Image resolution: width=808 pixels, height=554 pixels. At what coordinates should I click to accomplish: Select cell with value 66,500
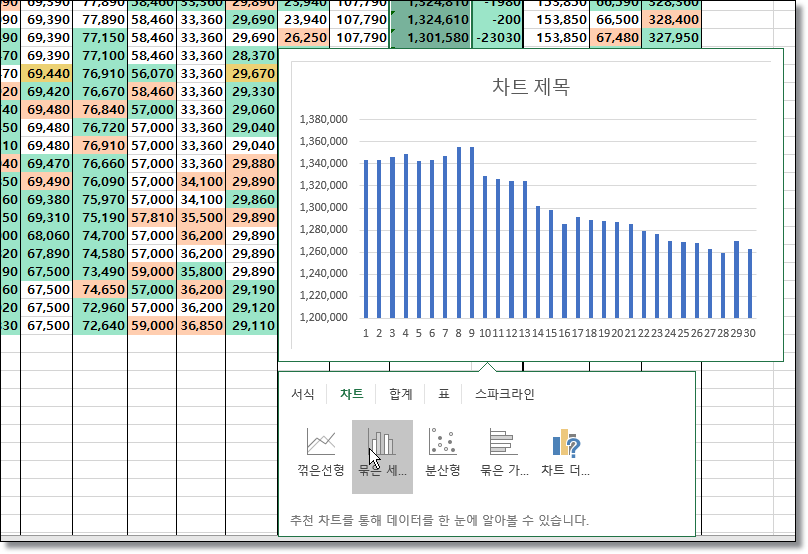pyautogui.click(x=615, y=20)
